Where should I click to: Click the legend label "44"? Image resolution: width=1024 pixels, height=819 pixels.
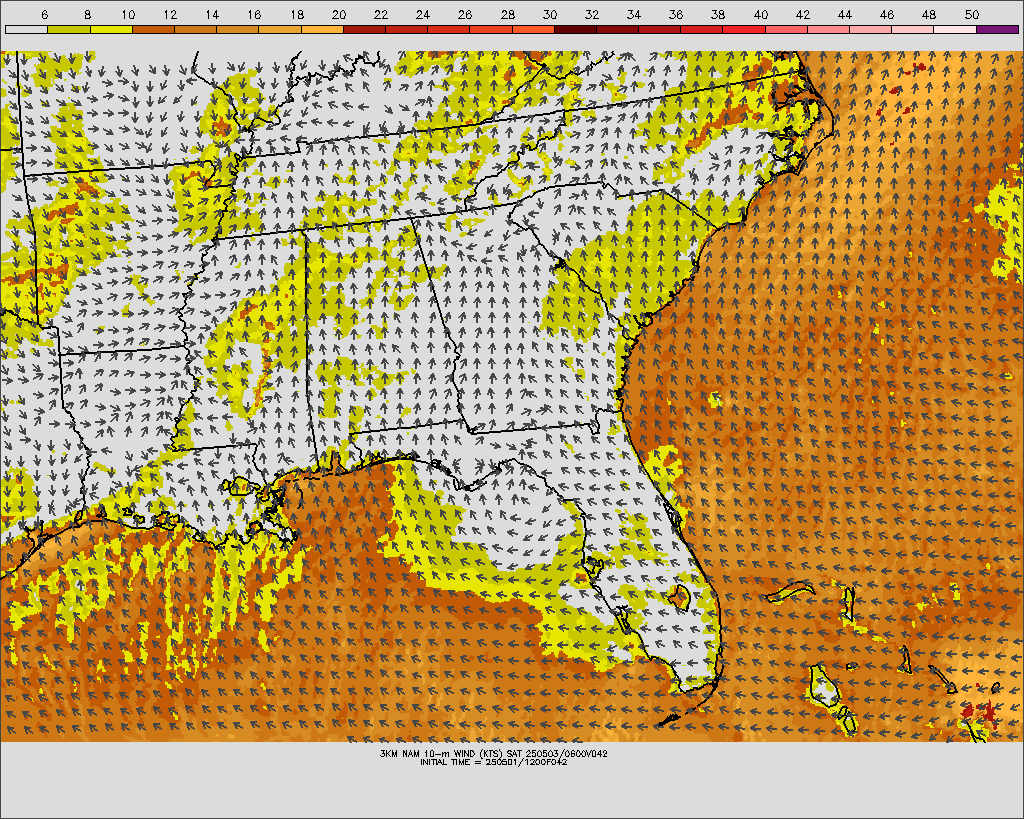point(845,14)
